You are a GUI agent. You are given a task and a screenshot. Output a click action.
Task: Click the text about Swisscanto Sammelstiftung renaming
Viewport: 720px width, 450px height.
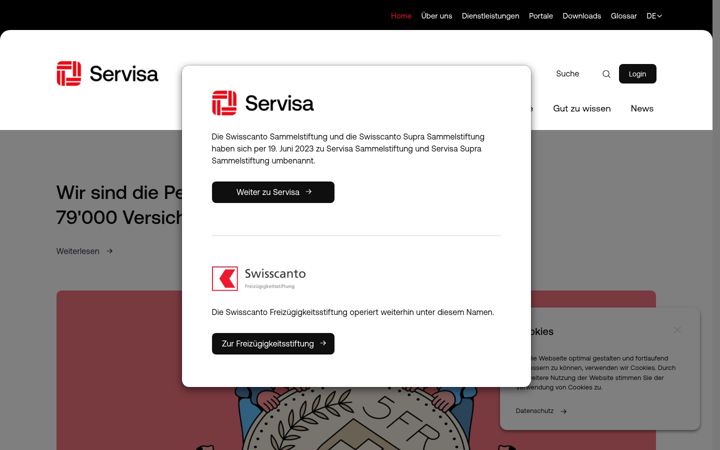pos(348,149)
